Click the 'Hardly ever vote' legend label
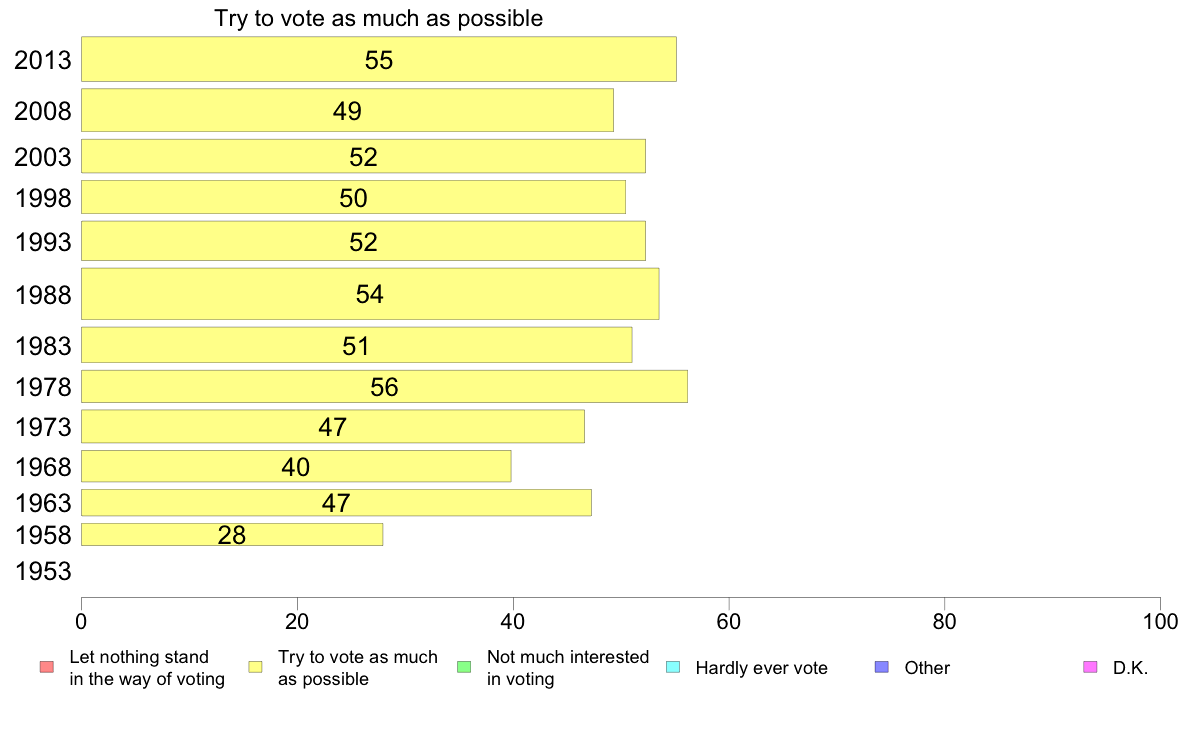The height and width of the screenshot is (736, 1188). [x=761, y=668]
